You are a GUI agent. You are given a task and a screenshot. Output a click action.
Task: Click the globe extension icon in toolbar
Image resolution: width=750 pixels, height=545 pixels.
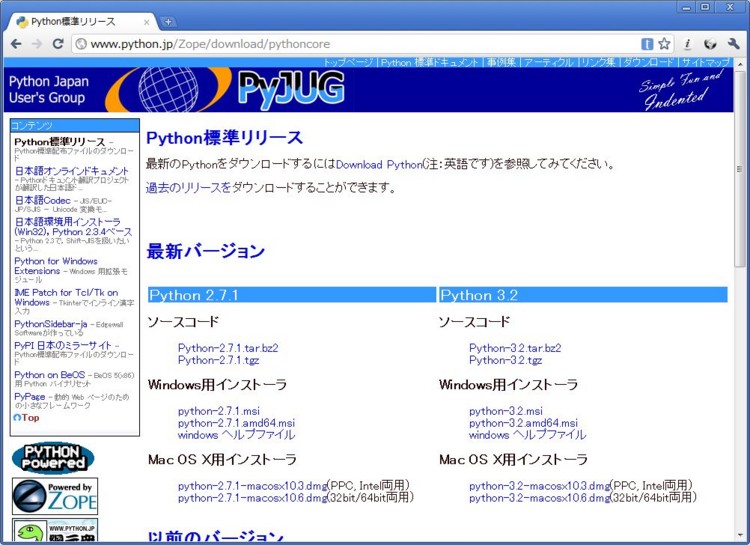coord(710,44)
